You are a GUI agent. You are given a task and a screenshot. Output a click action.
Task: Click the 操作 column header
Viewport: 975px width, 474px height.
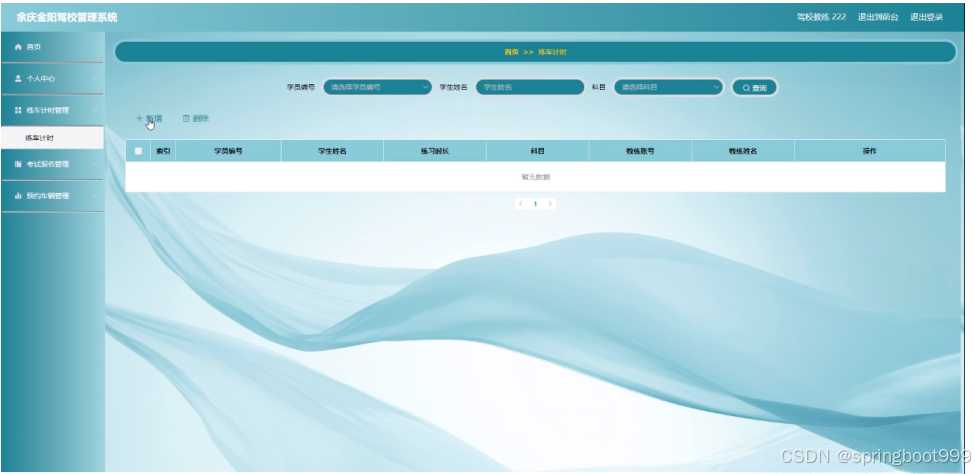pyautogui.click(x=869, y=151)
